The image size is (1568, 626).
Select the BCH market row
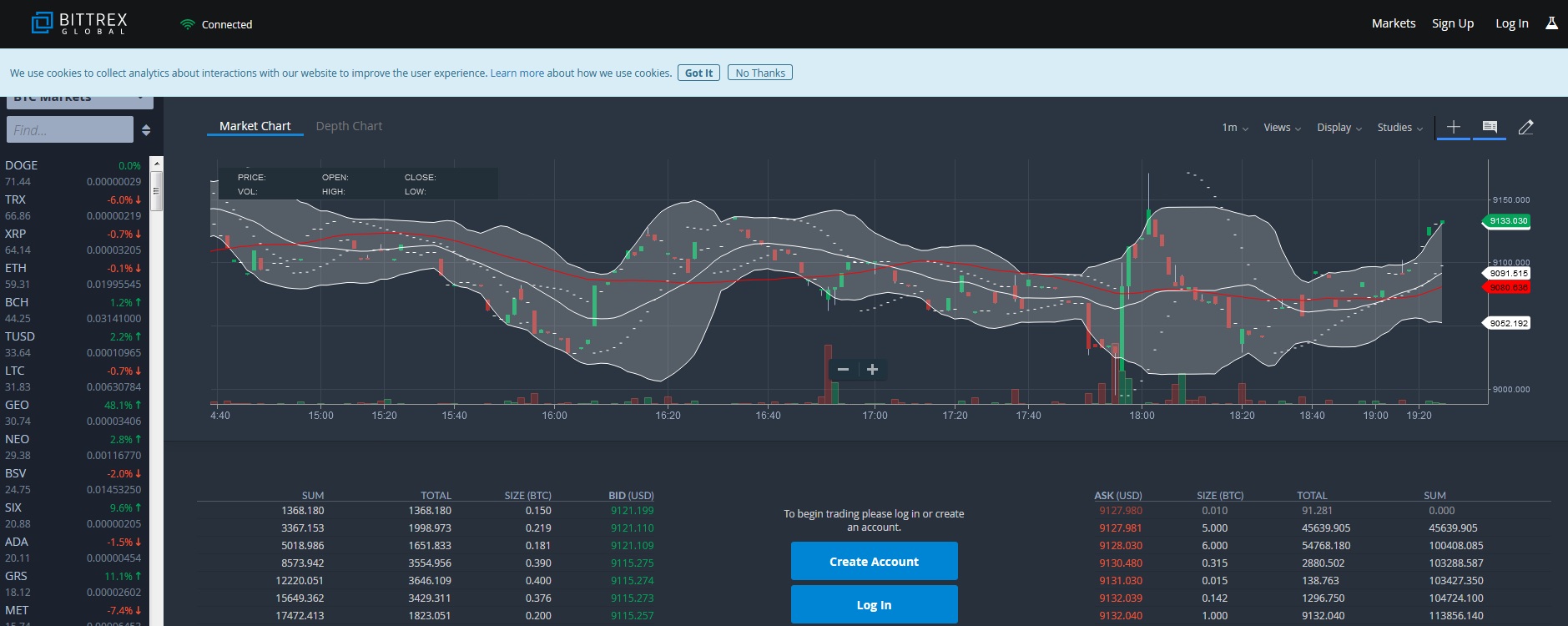click(x=73, y=310)
